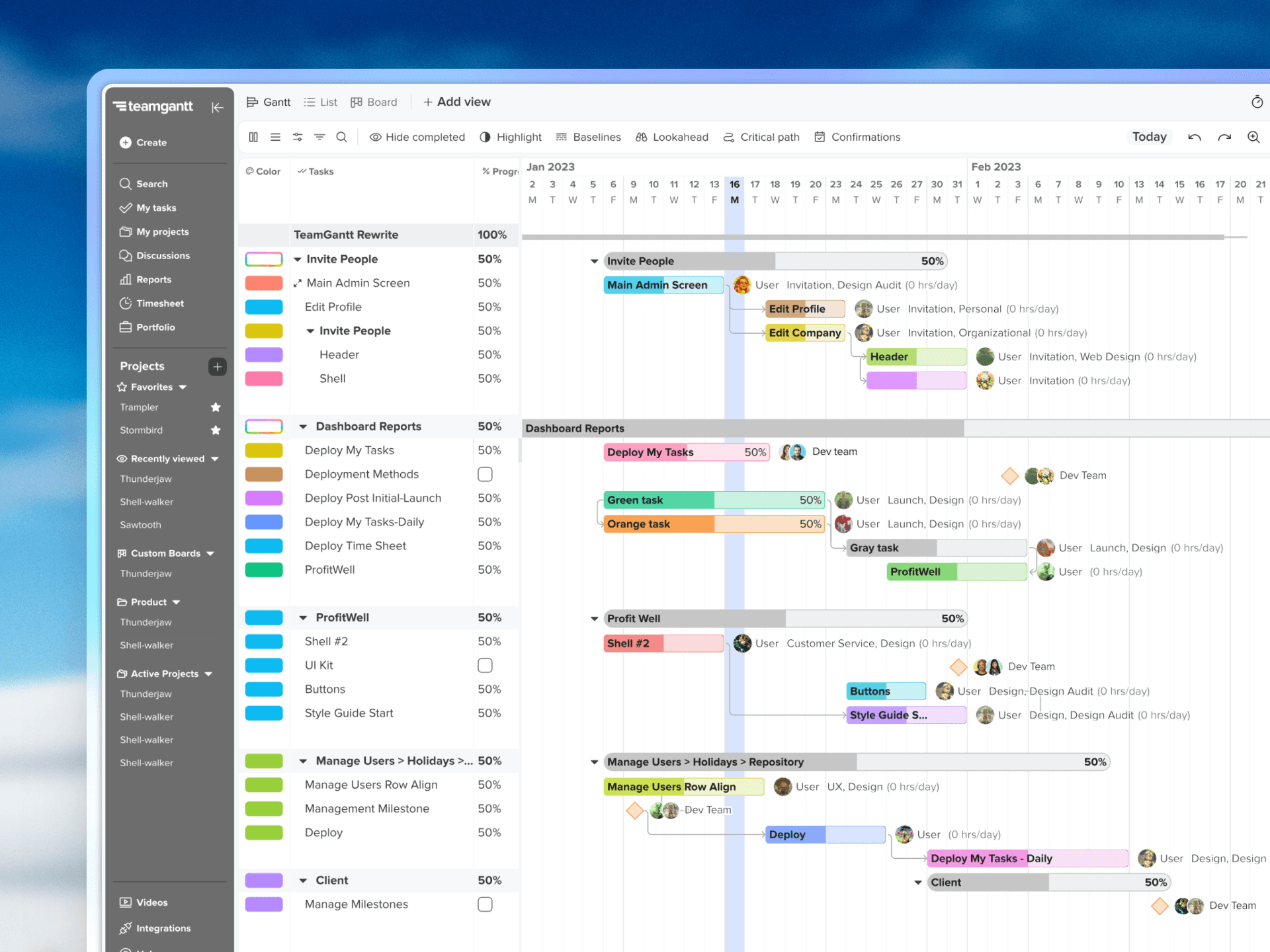1270x952 pixels.
Task: Toggle Hide completed
Action: coord(417,137)
